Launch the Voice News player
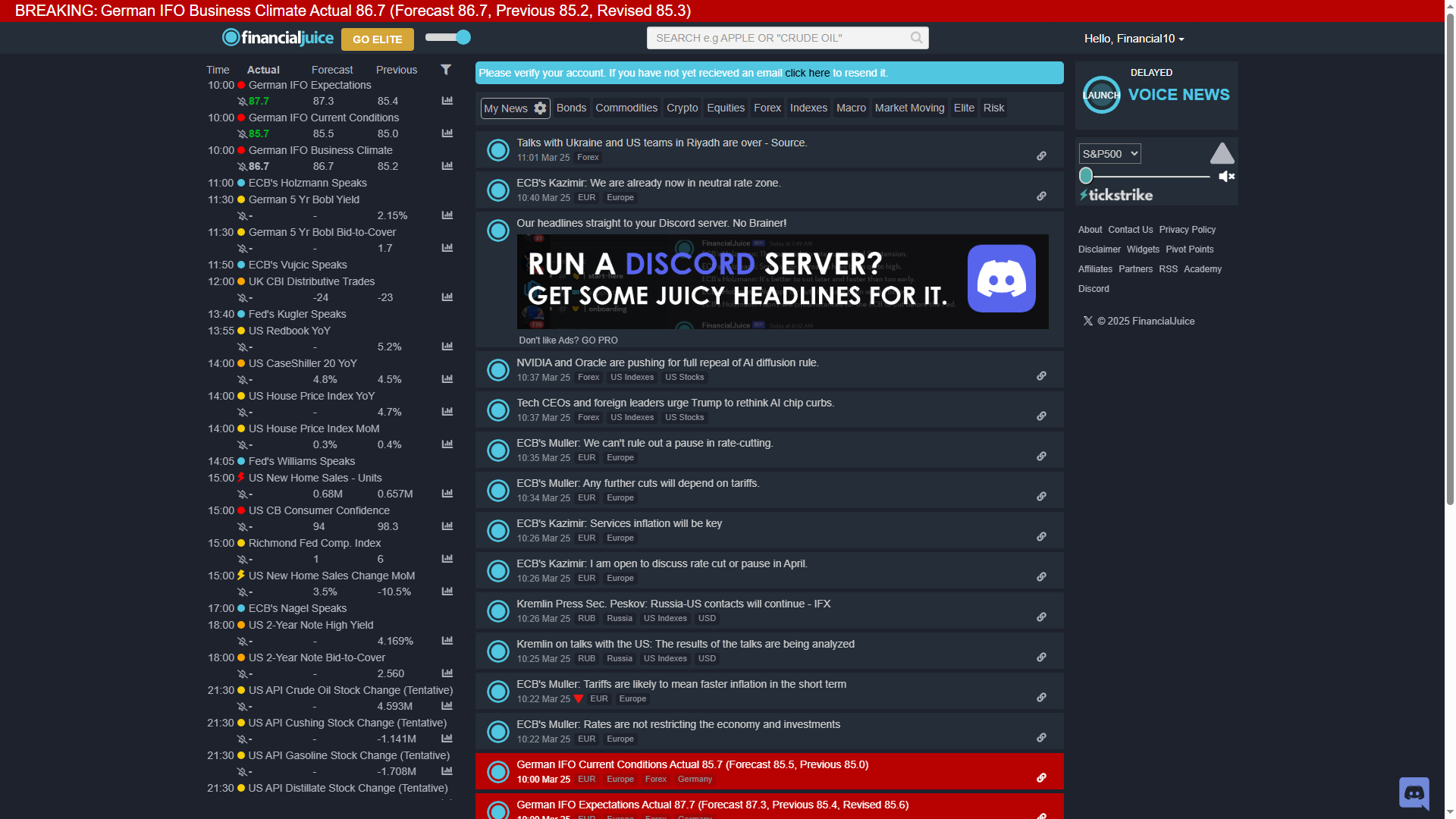Screen dimensions: 1456x819 click(1101, 95)
